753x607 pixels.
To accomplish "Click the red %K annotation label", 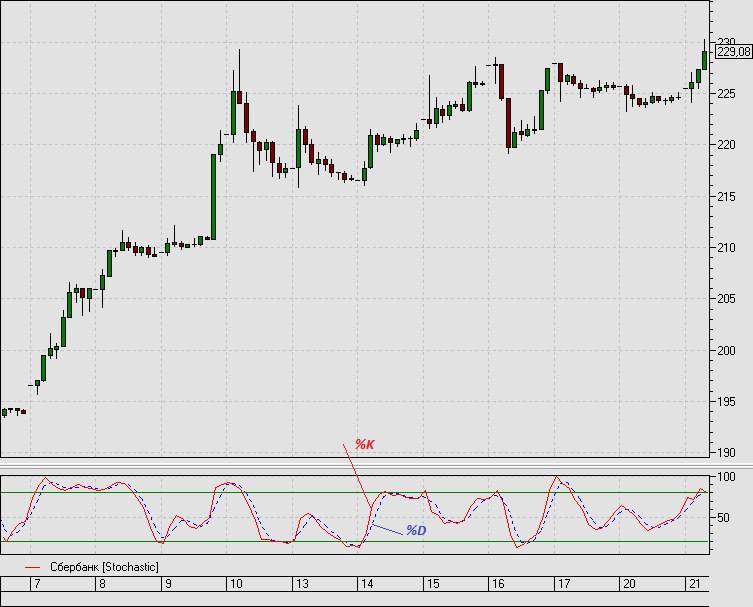I will click(x=364, y=445).
